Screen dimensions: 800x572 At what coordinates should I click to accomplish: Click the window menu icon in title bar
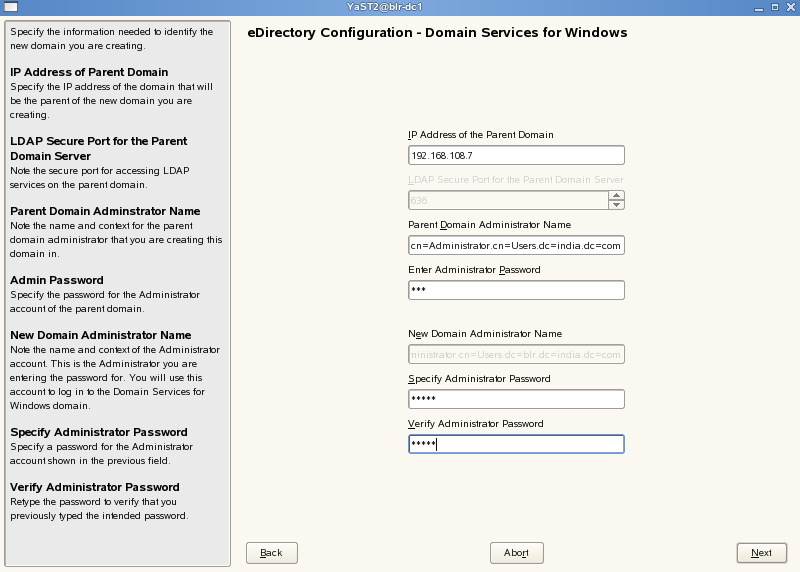[x=8, y=7]
